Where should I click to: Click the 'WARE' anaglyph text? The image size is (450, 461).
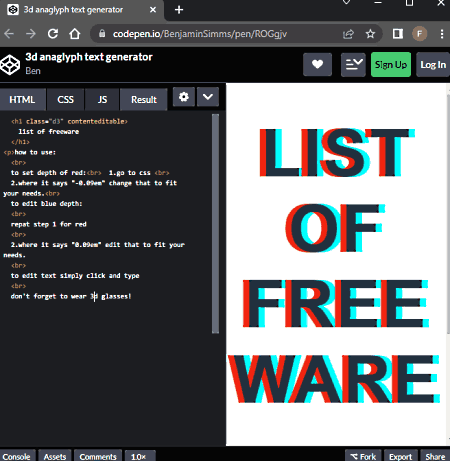click(334, 379)
